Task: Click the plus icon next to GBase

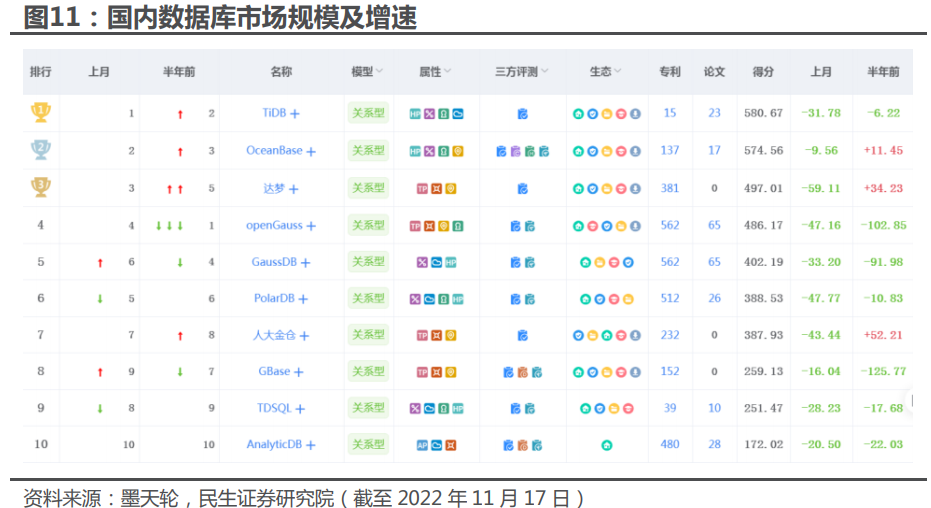Action: (x=298, y=372)
